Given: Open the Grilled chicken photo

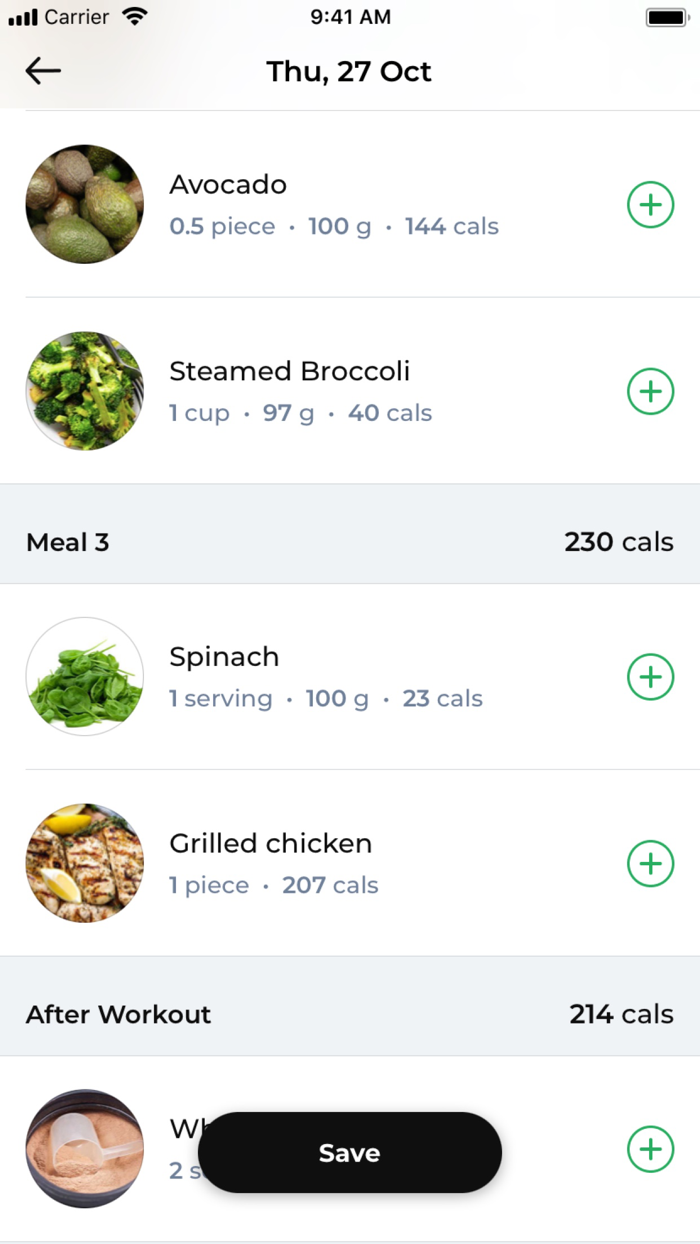Looking at the screenshot, I should (x=85, y=863).
